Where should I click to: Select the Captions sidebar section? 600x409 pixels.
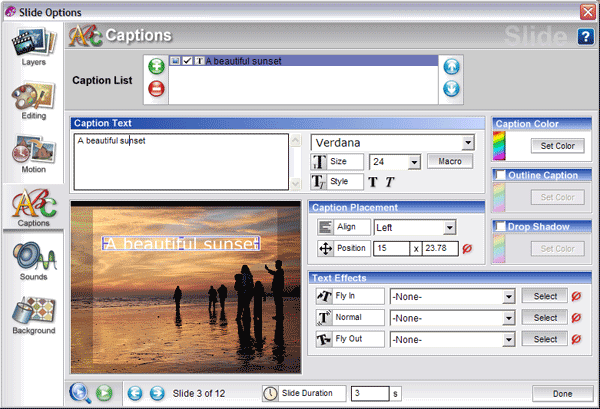tap(33, 208)
